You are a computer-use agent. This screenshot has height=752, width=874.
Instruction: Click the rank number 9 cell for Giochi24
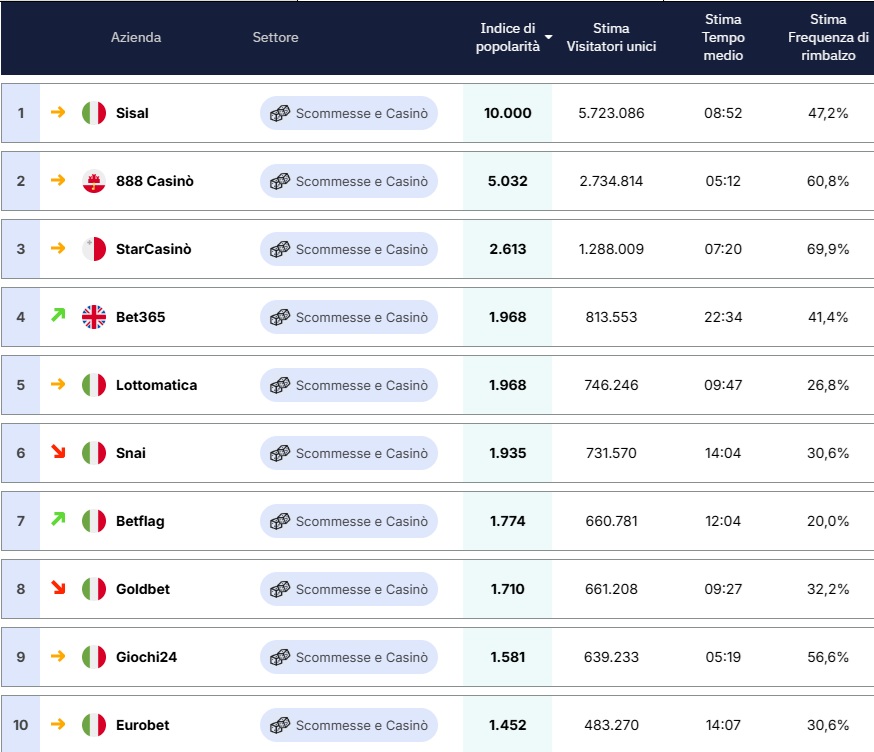[x=21, y=657]
